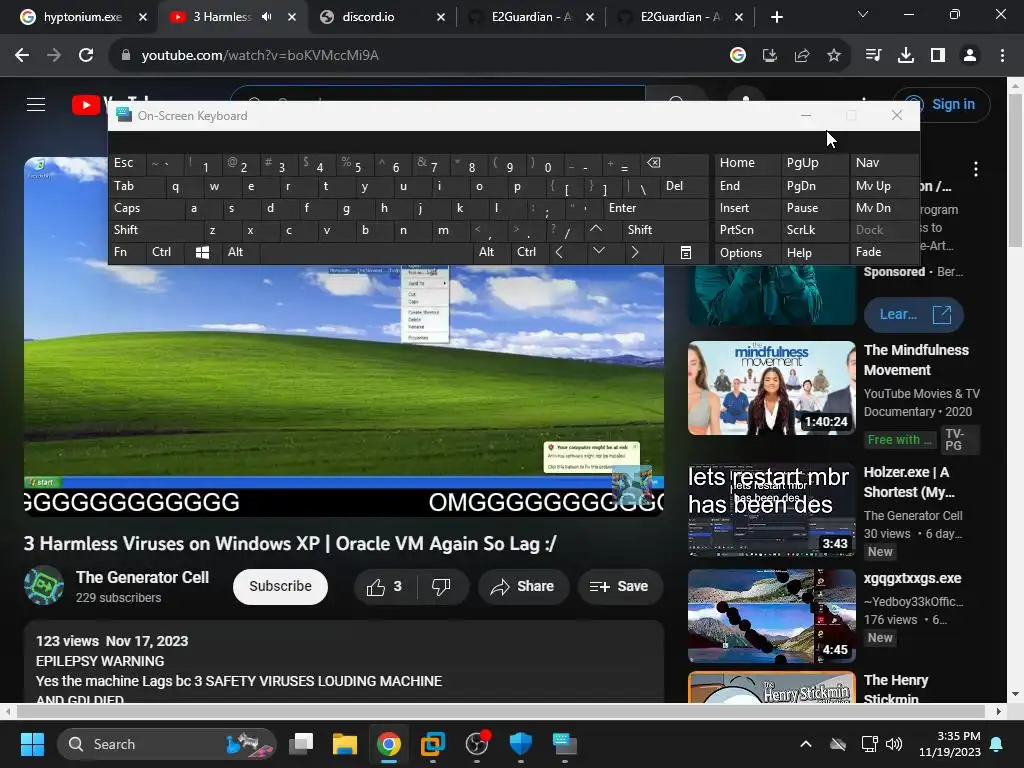Click the right arrow key on keyboard

pos(634,252)
